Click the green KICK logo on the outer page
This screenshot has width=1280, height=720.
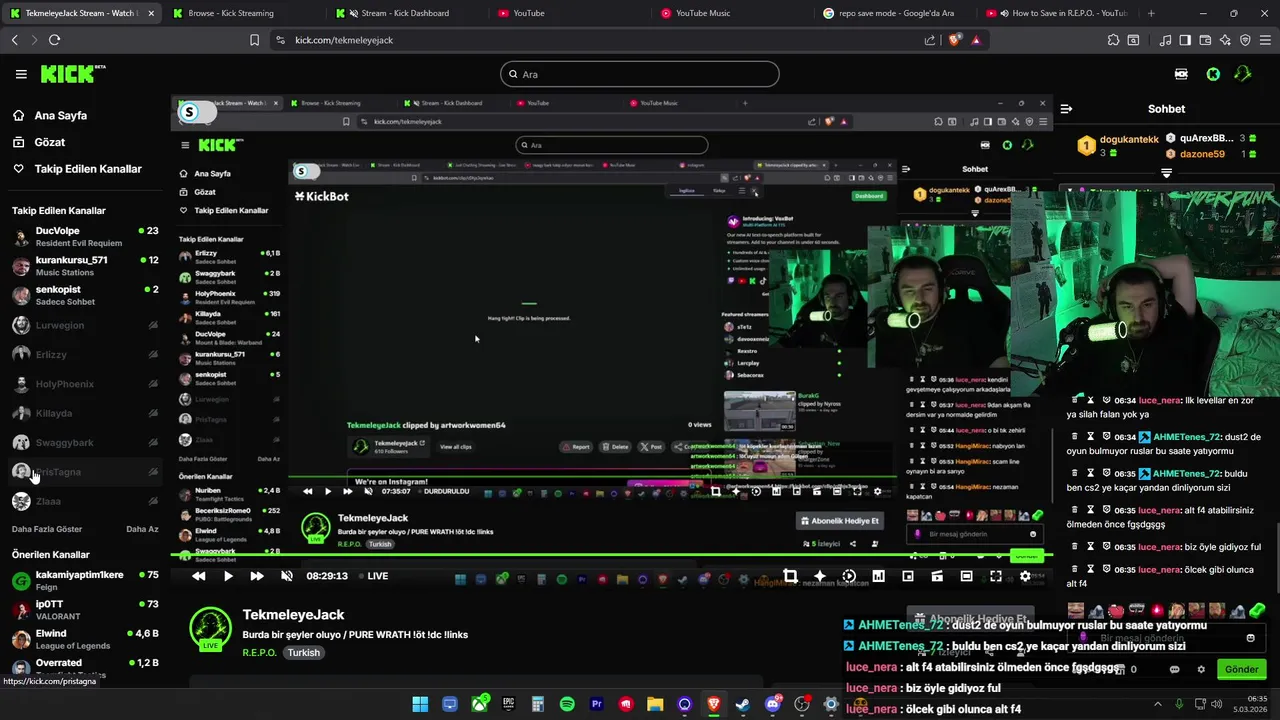[72, 74]
